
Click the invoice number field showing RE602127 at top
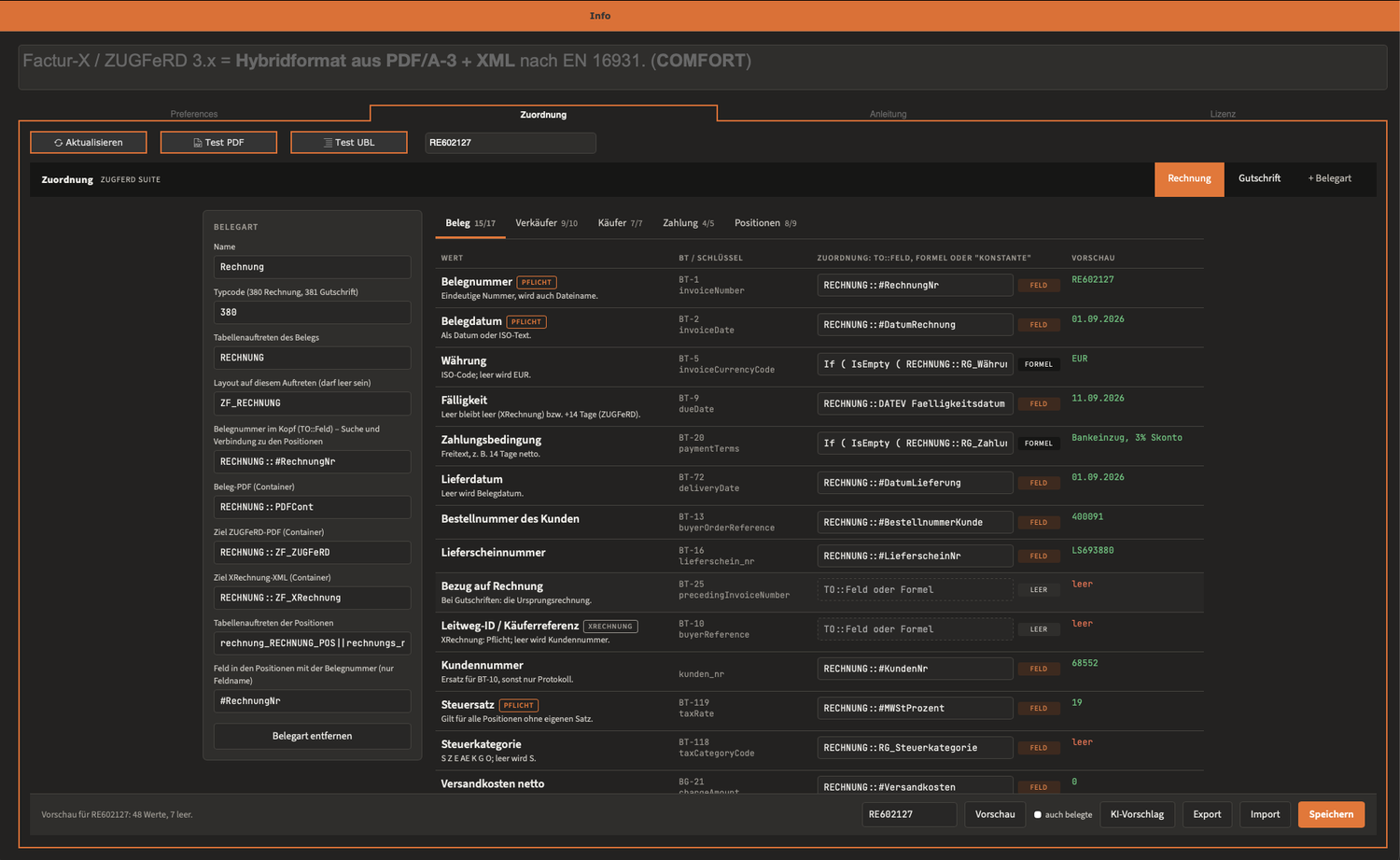pyautogui.click(x=510, y=143)
